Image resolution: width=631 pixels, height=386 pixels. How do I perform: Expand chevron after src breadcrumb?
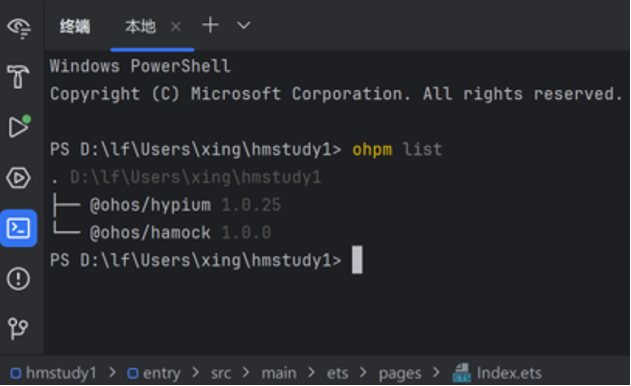click(x=246, y=373)
